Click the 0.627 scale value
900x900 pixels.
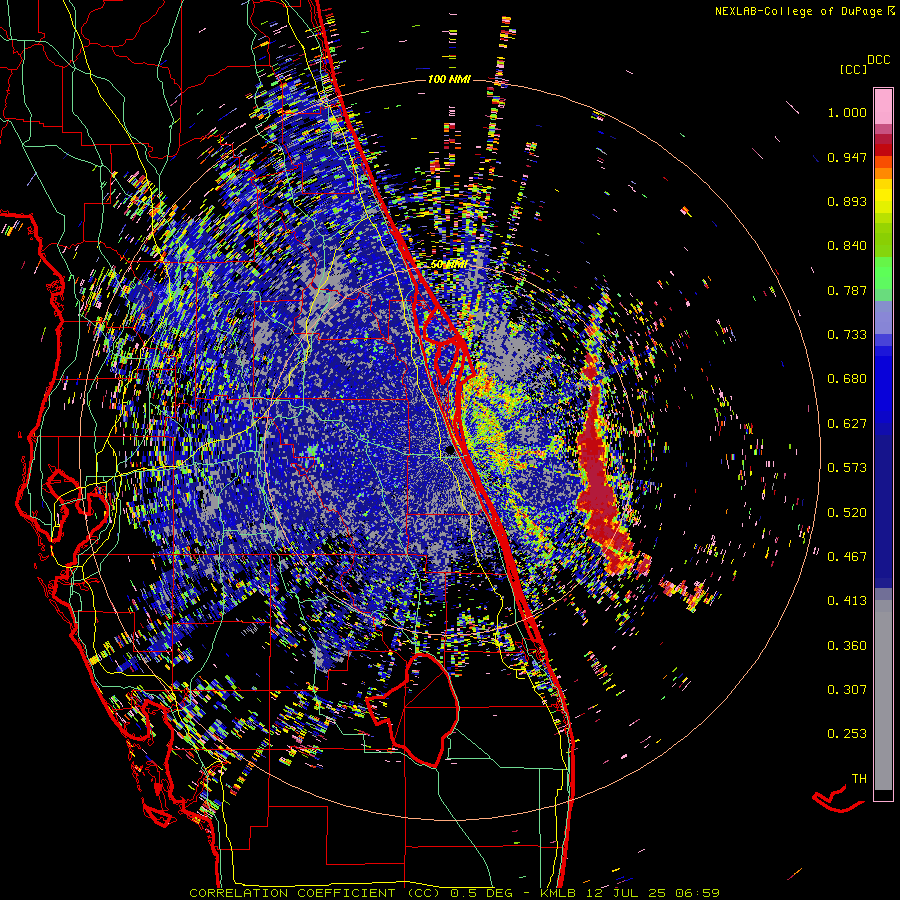coord(847,424)
